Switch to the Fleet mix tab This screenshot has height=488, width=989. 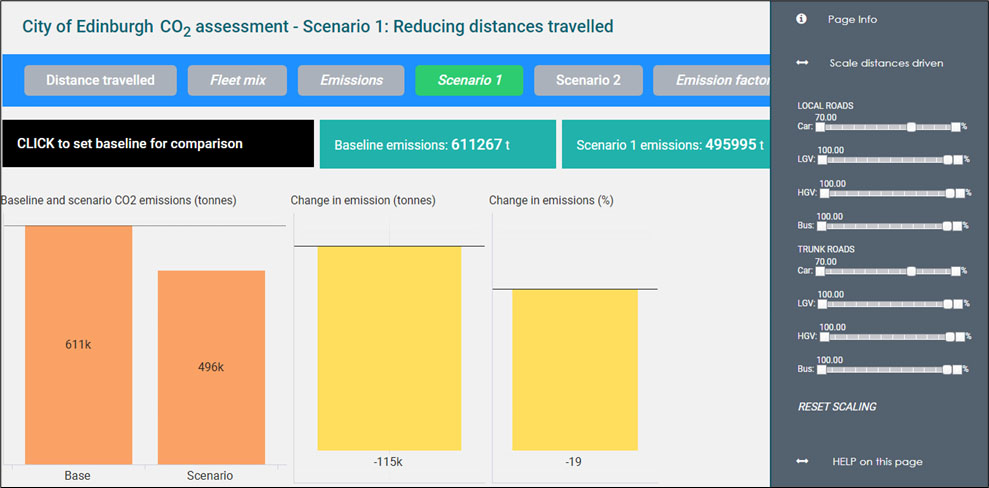click(237, 80)
